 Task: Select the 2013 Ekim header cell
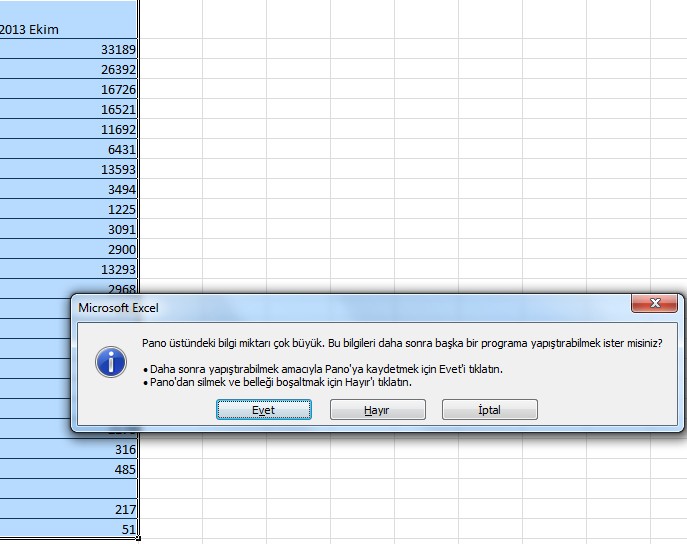[68, 29]
